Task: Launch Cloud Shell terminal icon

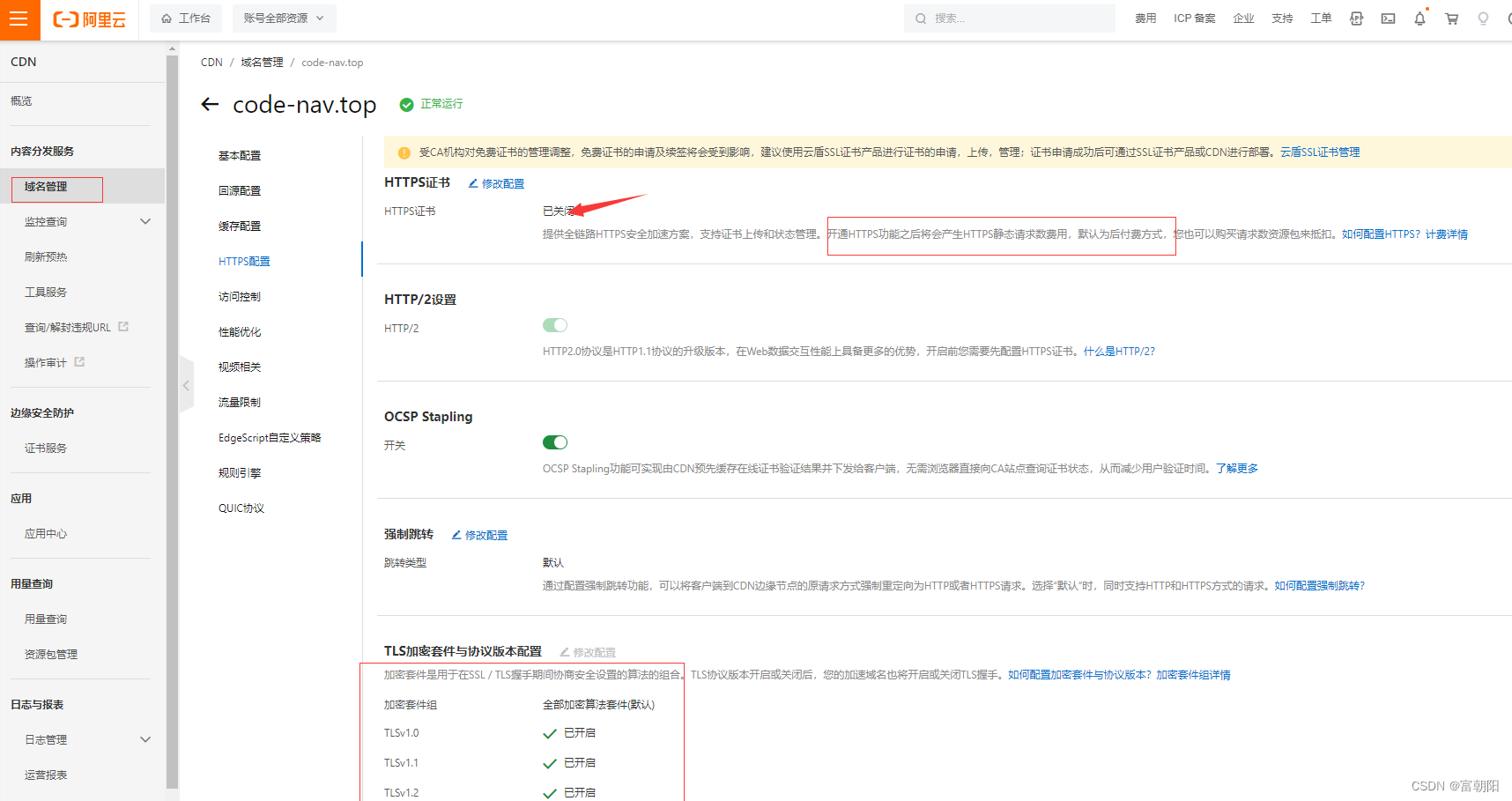Action: point(1388,19)
